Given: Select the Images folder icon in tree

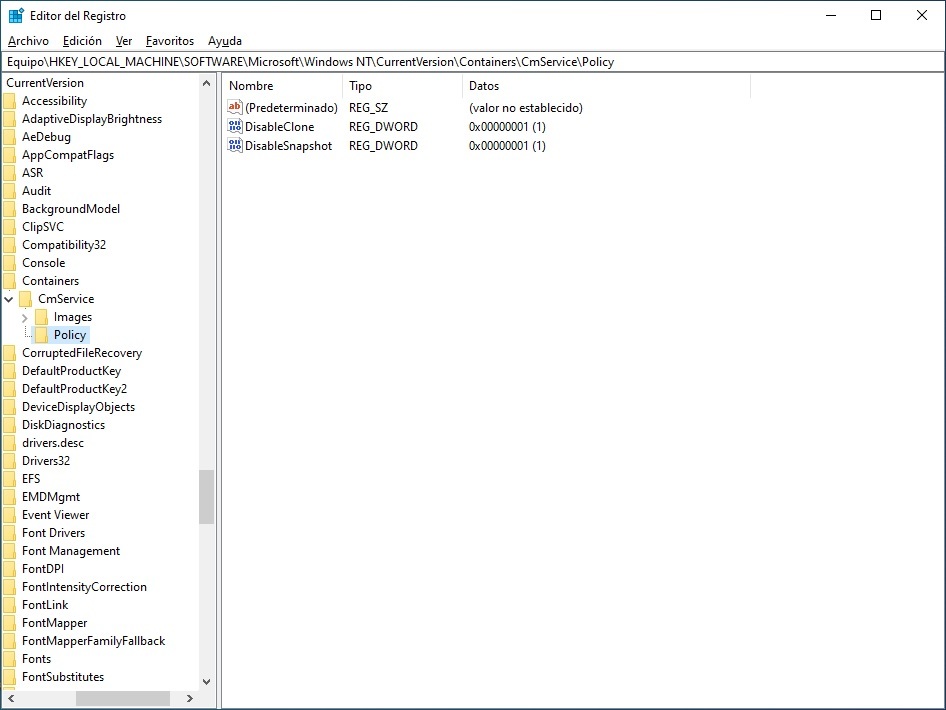Looking at the screenshot, I should [x=41, y=317].
